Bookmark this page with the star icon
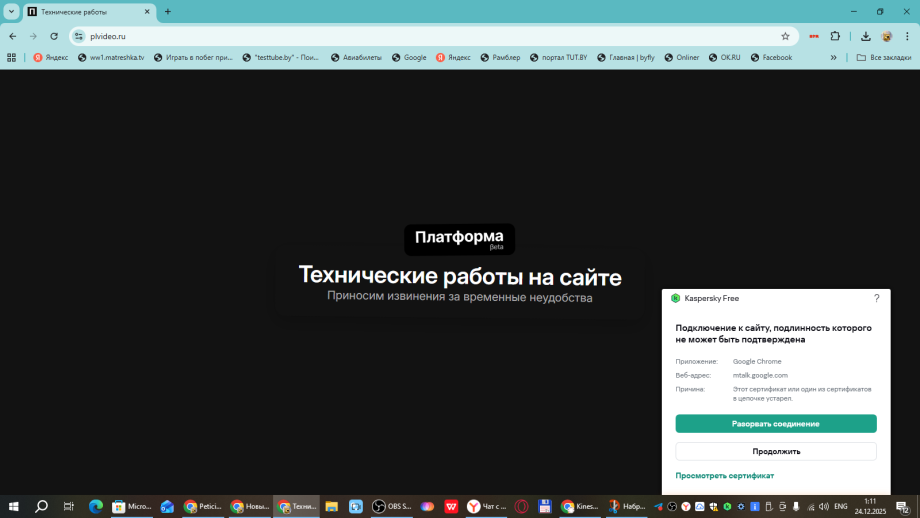 [x=785, y=36]
